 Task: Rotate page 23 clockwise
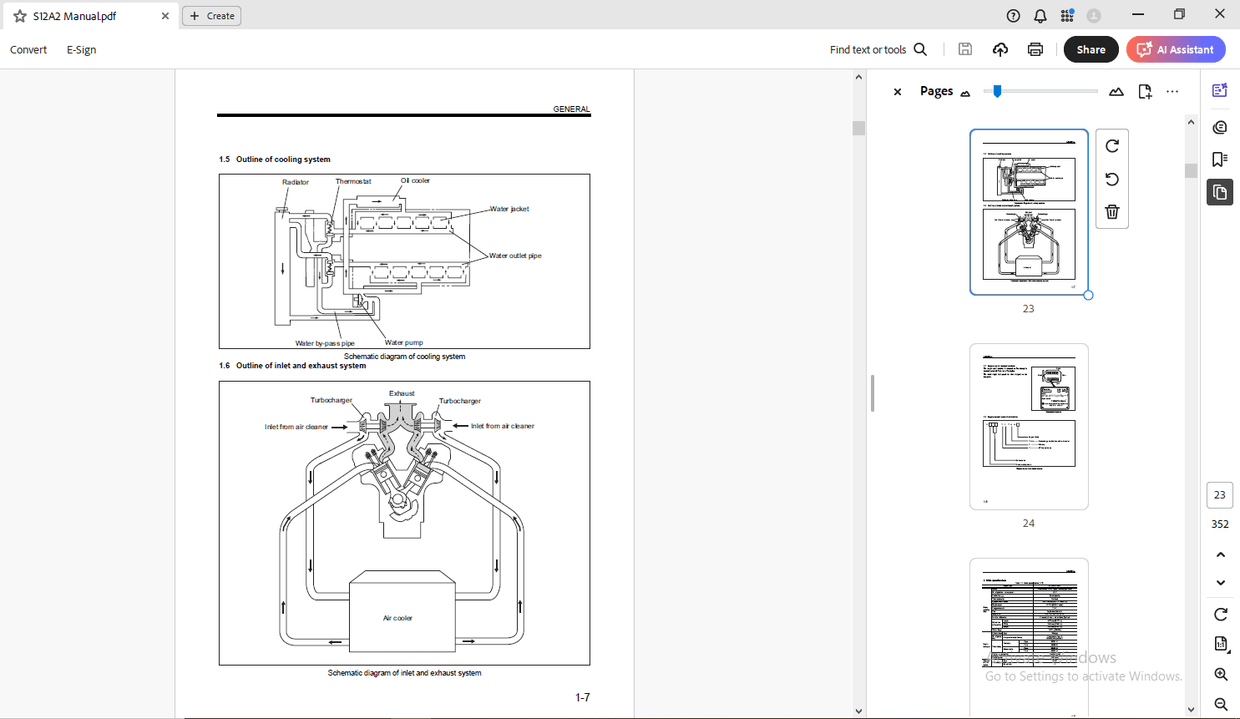click(1112, 145)
